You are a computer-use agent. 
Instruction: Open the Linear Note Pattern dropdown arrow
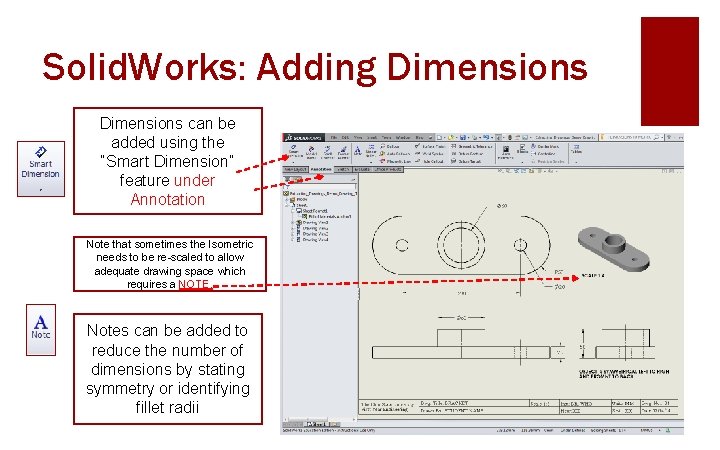coord(371,163)
